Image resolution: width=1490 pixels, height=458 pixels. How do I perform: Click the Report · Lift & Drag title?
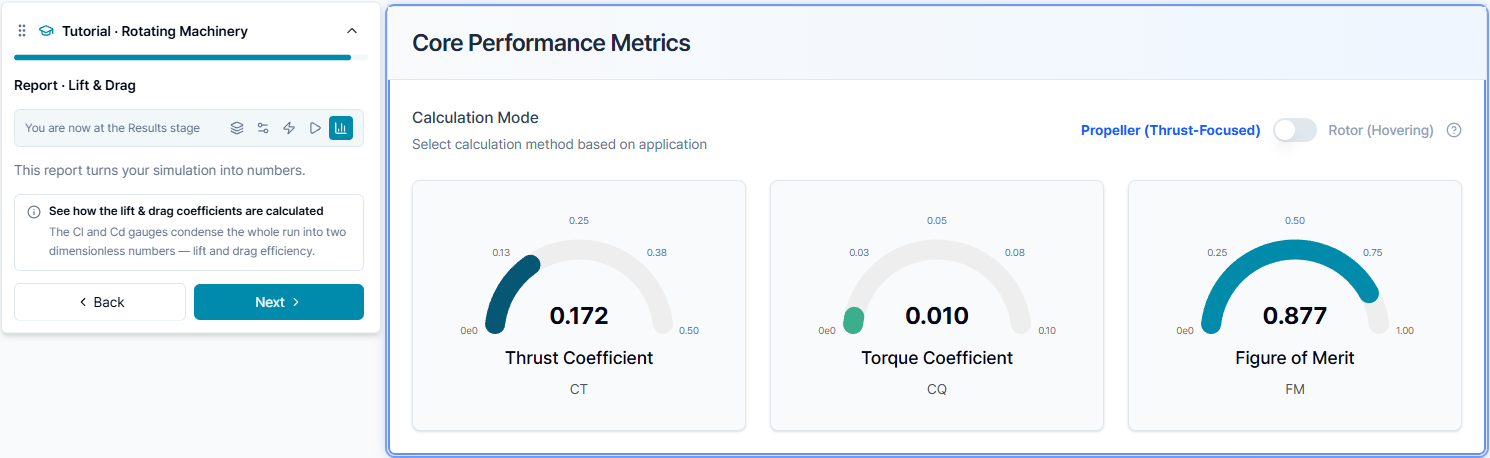(x=75, y=85)
